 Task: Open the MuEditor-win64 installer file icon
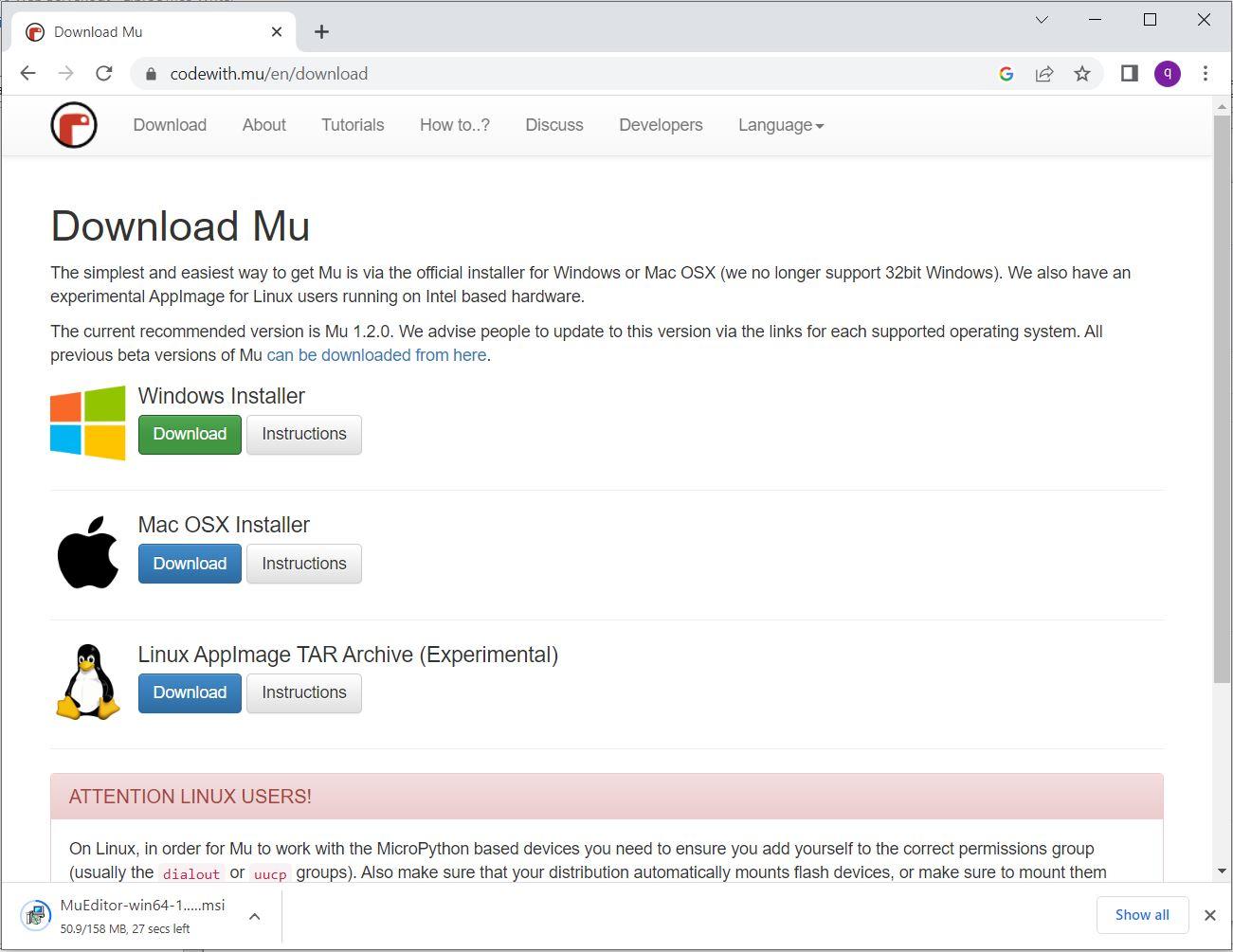(35, 914)
